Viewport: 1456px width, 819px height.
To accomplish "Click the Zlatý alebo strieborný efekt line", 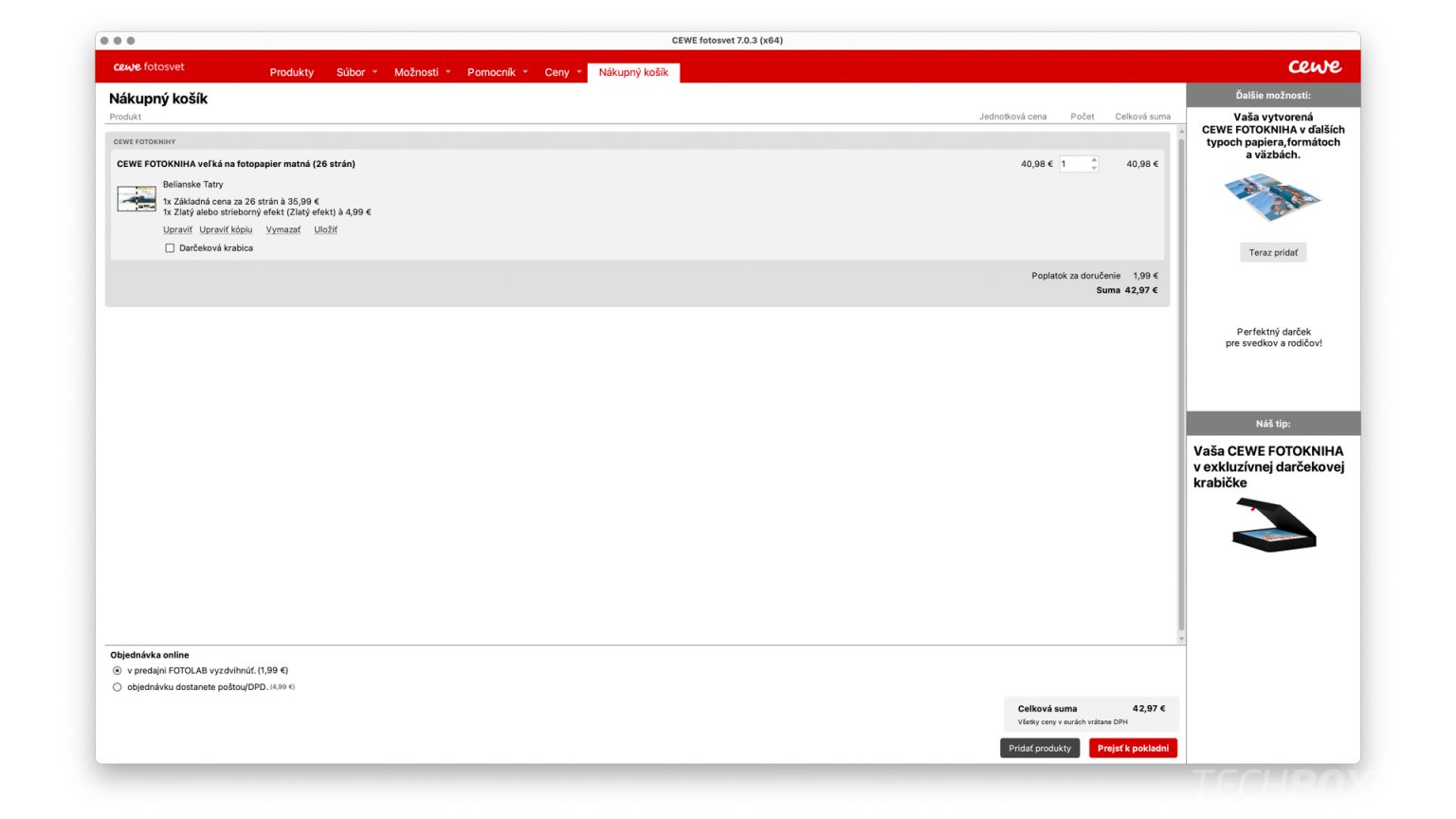I will click(x=267, y=212).
